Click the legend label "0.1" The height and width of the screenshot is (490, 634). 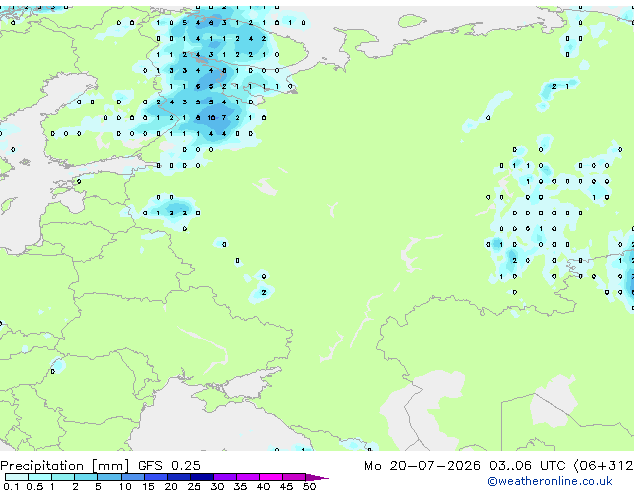pyautogui.click(x=11, y=486)
